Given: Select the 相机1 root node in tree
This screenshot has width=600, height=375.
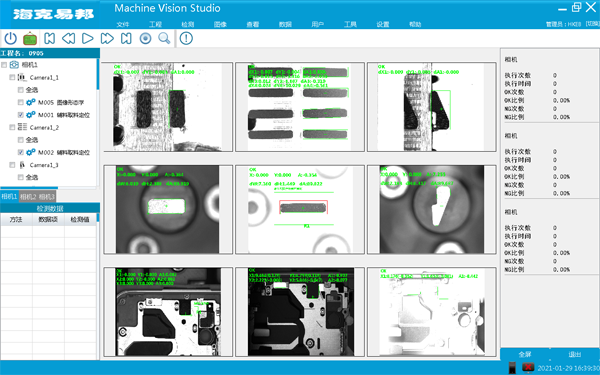Looking at the screenshot, I should [x=29, y=65].
